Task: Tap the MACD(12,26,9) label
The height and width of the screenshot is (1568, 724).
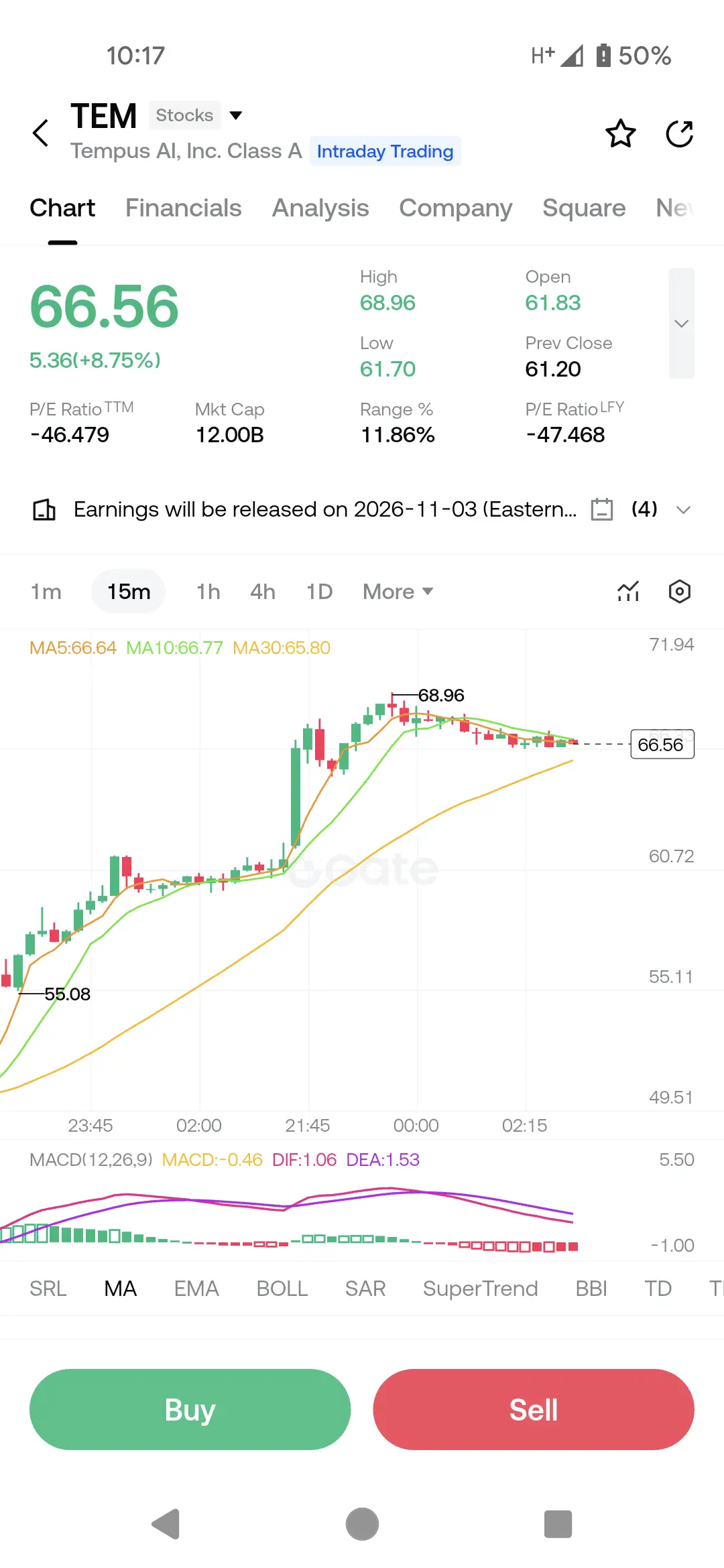Action: pyautogui.click(x=91, y=1160)
